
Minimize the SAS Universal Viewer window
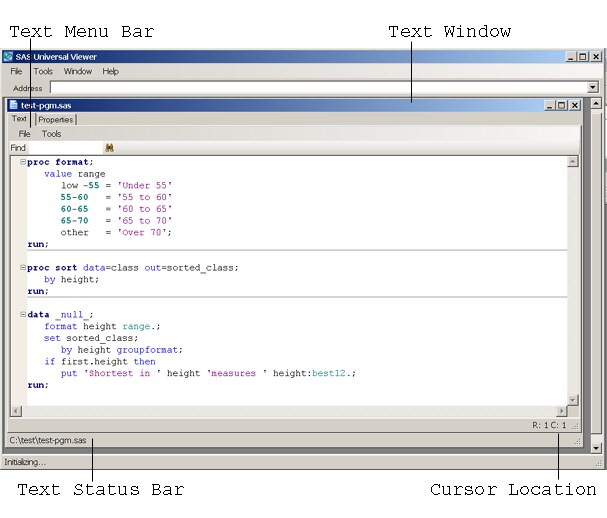pos(571,57)
